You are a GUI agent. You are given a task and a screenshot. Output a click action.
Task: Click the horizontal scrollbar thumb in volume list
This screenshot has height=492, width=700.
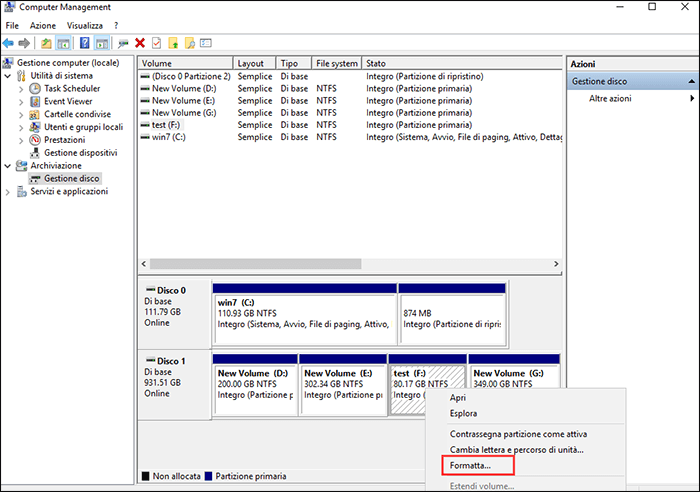click(255, 264)
